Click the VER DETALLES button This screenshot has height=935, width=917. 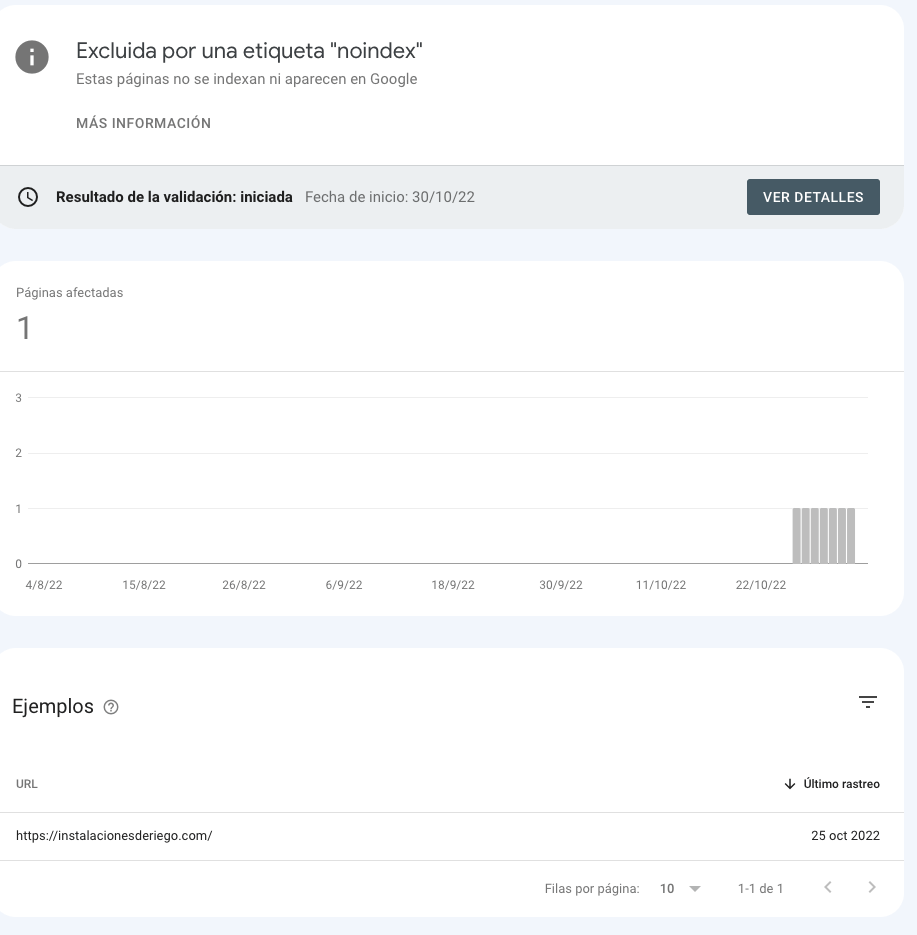click(813, 197)
